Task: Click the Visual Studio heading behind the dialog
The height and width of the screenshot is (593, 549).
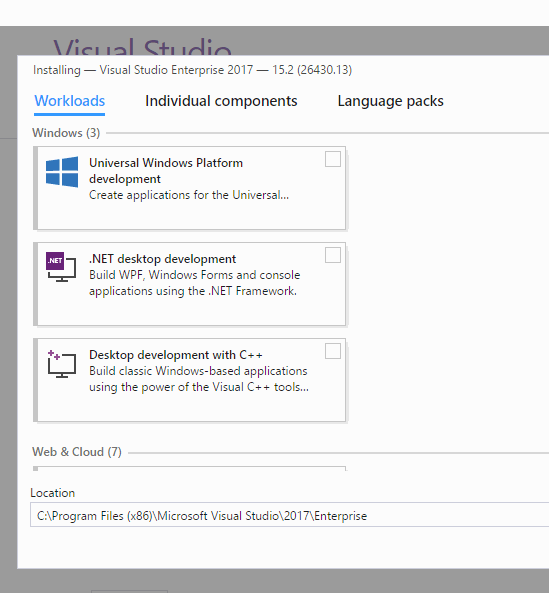Action: pos(142,46)
